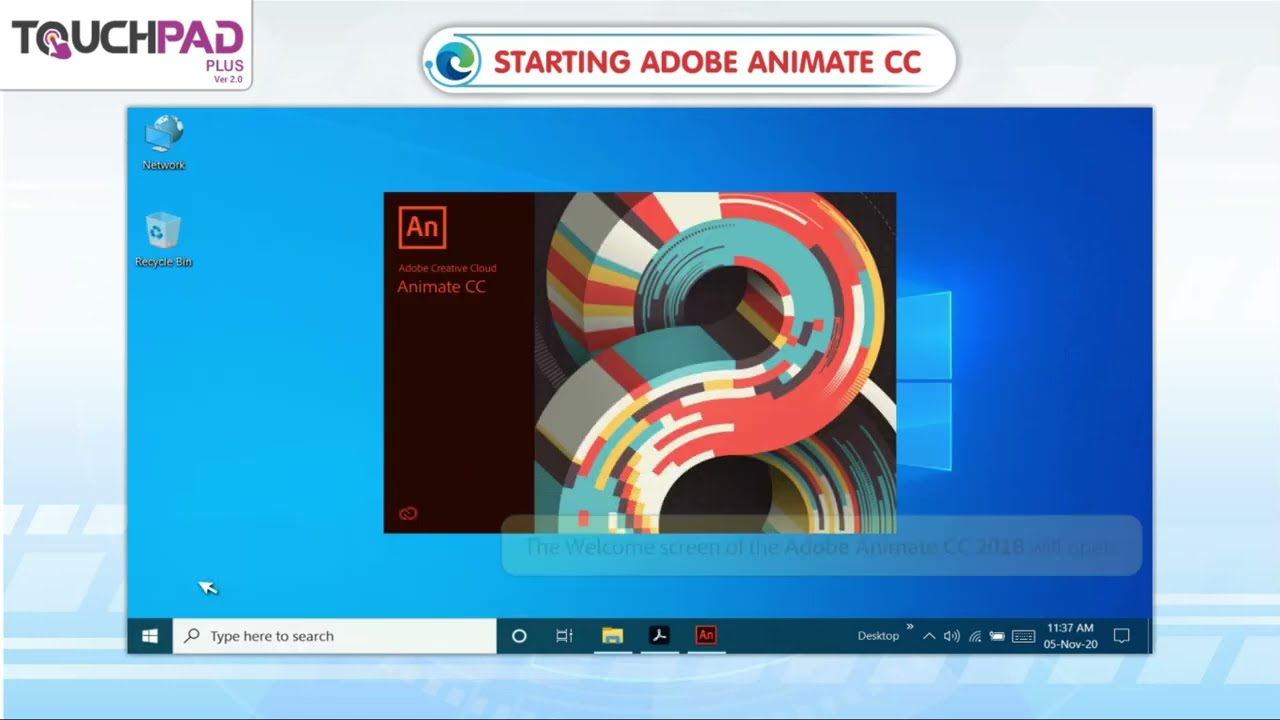Open Cortana circle icon on taskbar
This screenshot has height=720, width=1280.
[519, 636]
